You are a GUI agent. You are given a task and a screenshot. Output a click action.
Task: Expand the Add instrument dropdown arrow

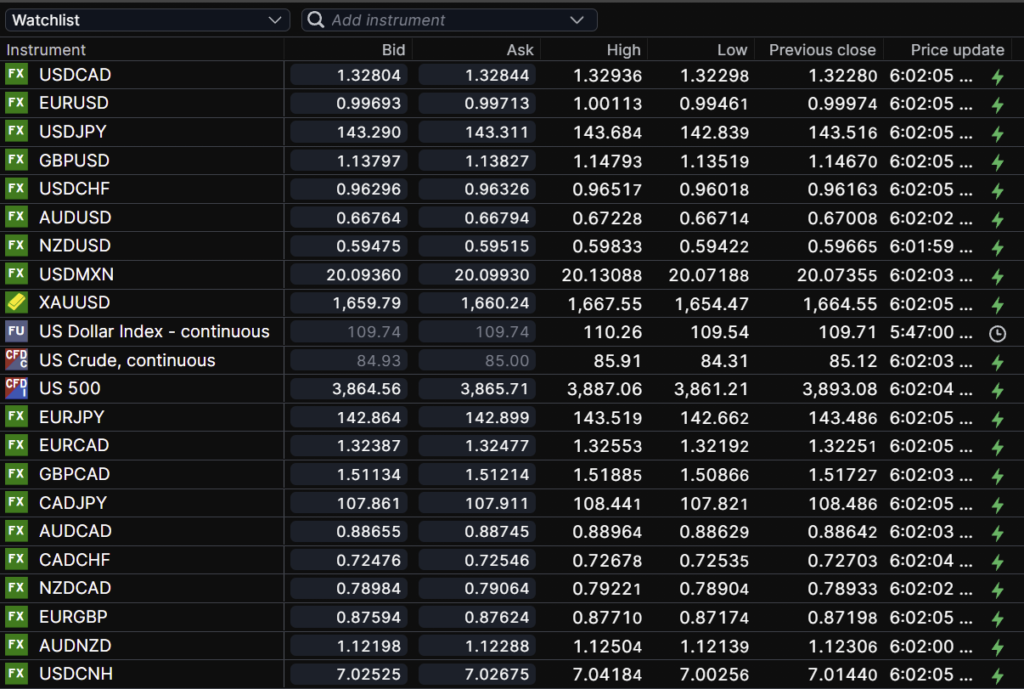pos(576,20)
